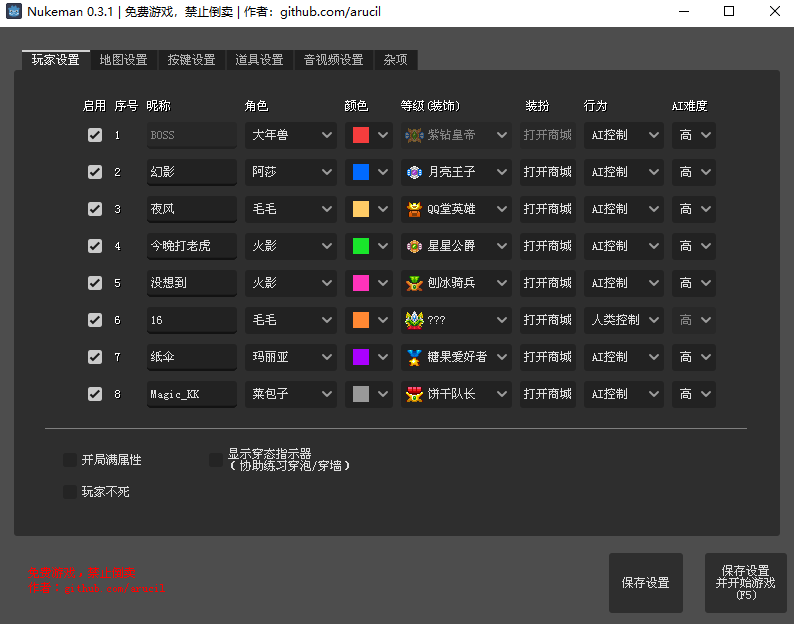Viewport: 794px width, 624px height.
Task: Check 显示穿态指示器 option
Action: point(216,460)
